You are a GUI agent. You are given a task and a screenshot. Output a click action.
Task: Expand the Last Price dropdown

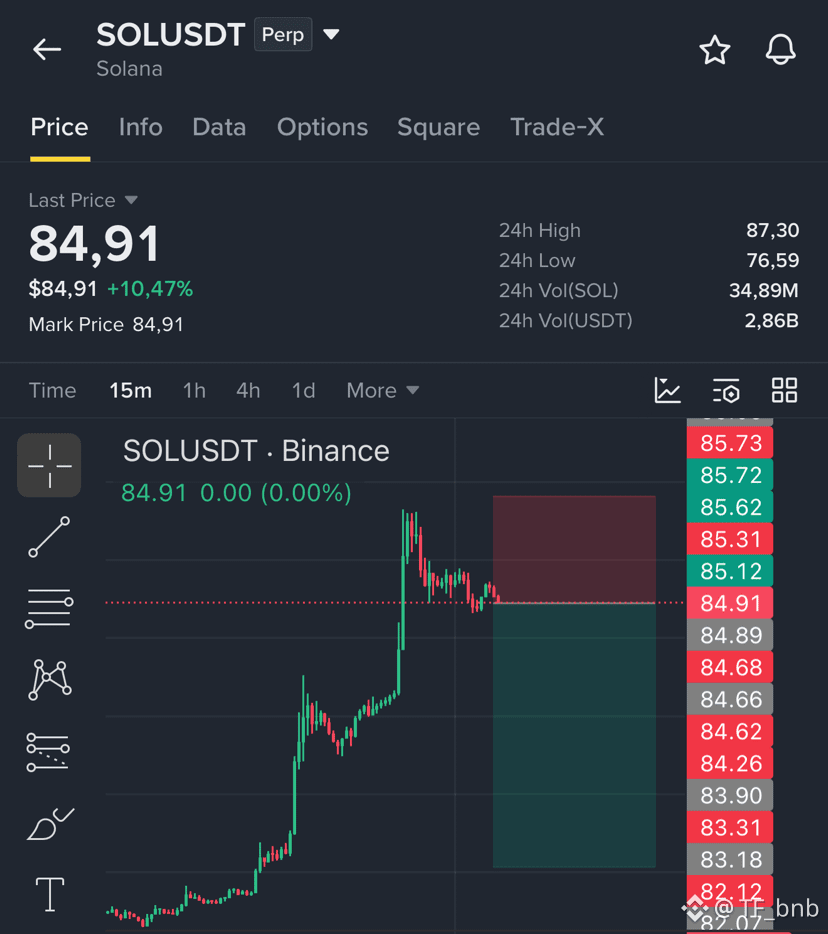[x=83, y=200]
